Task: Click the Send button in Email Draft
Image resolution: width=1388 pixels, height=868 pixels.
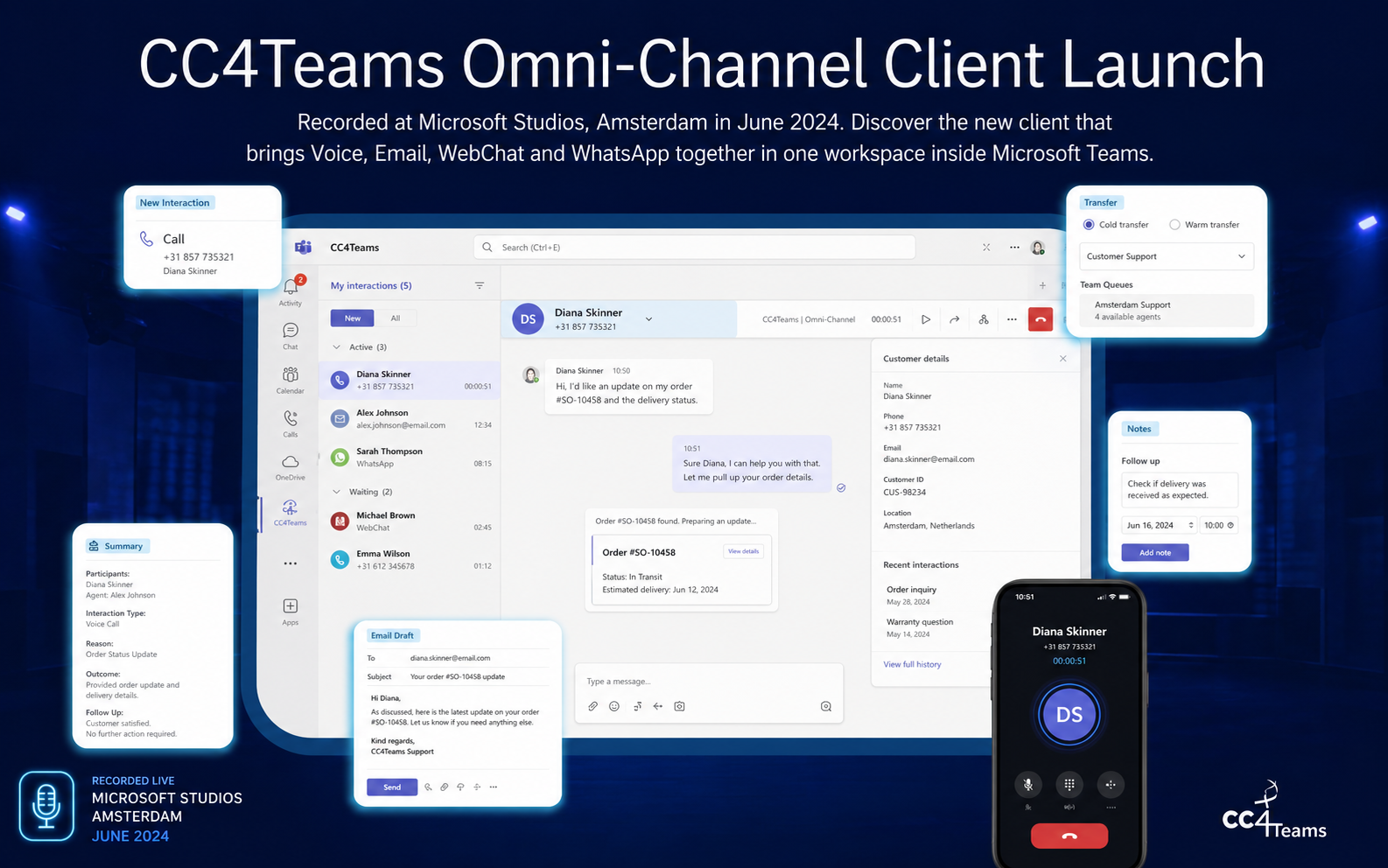Action: tap(392, 787)
